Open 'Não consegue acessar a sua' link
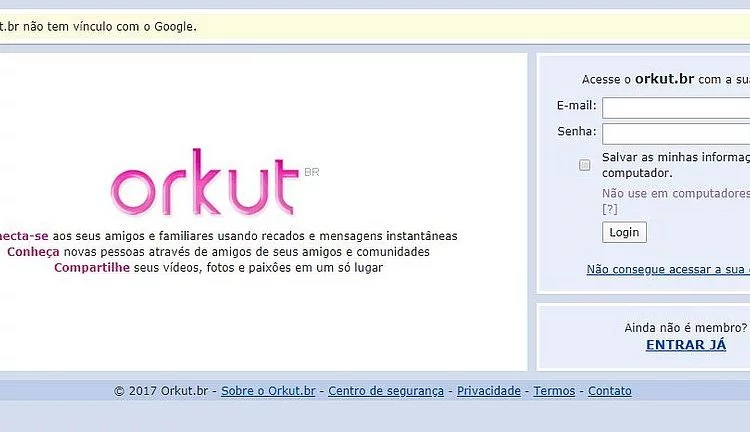Viewport: 750px width, 432px height. pyautogui.click(x=668, y=269)
